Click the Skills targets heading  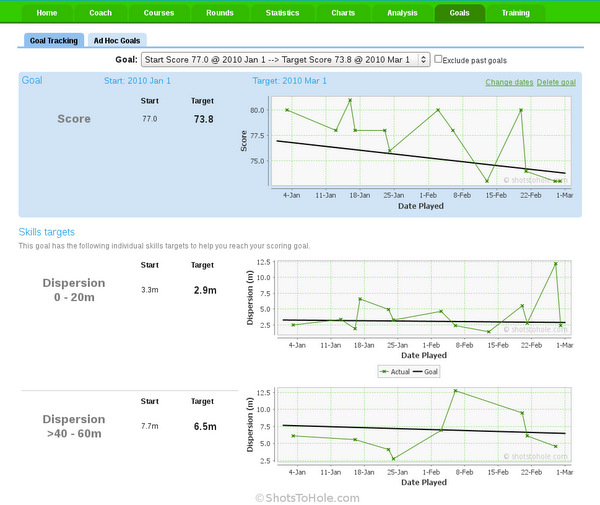click(x=47, y=232)
